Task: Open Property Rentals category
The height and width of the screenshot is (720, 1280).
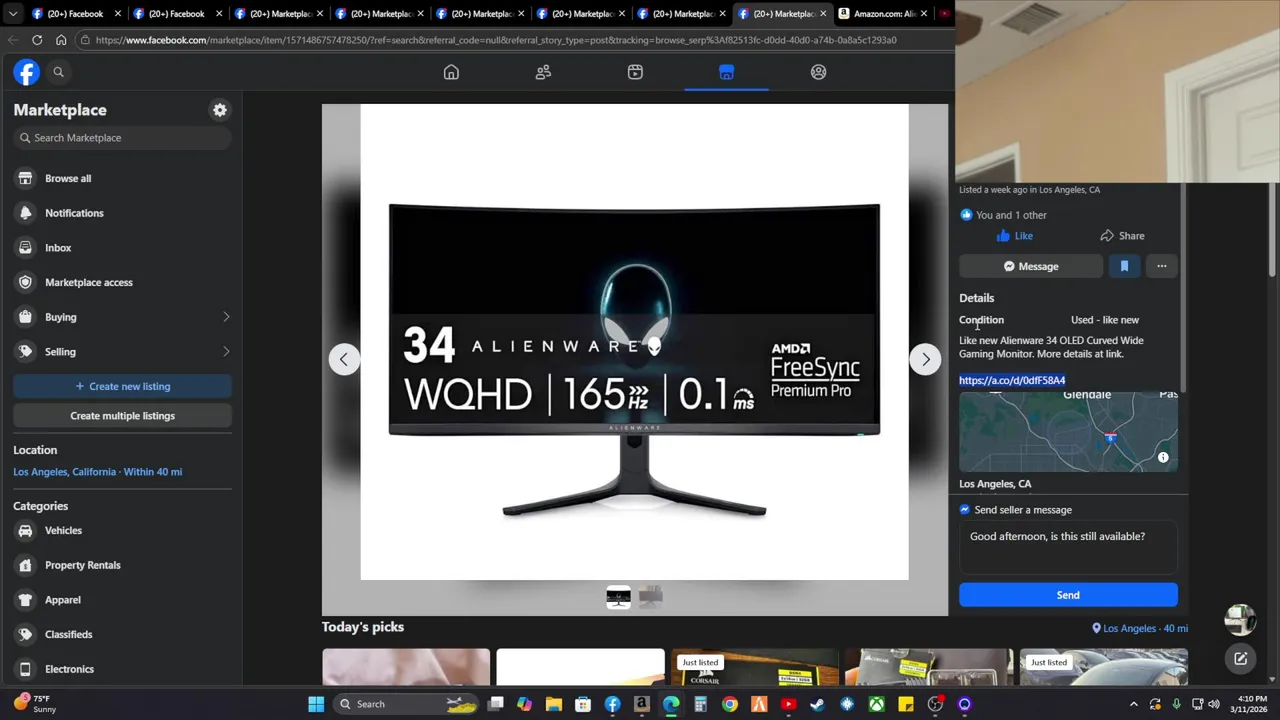Action: (122, 565)
